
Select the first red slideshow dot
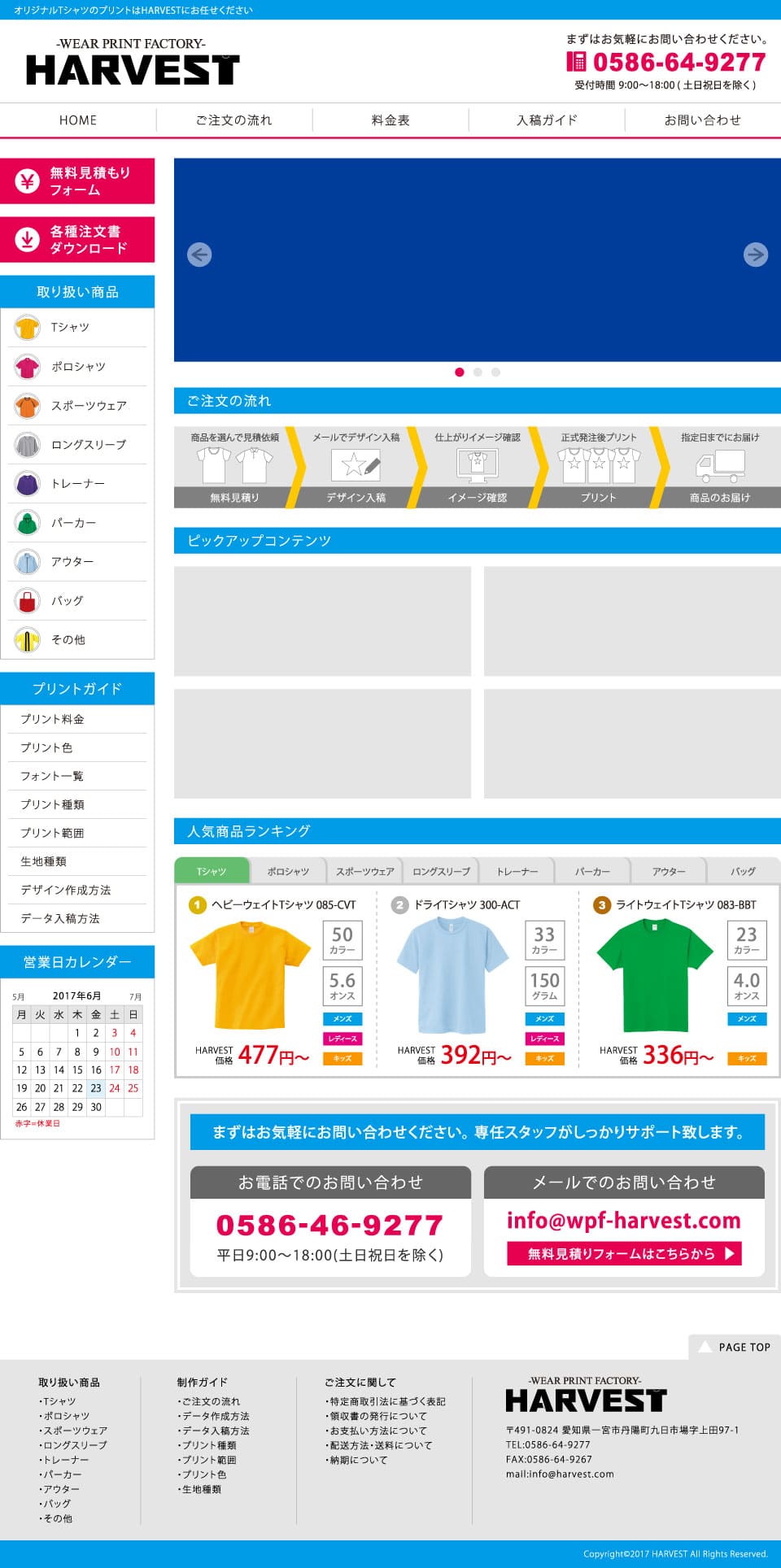[x=460, y=372]
